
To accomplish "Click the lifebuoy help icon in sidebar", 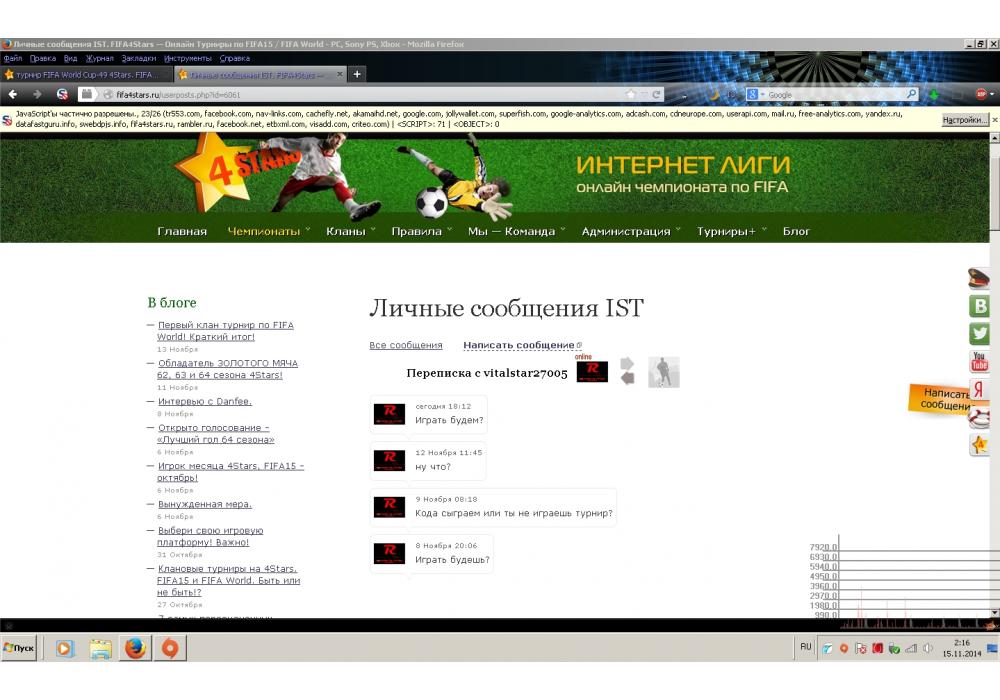I will point(980,418).
